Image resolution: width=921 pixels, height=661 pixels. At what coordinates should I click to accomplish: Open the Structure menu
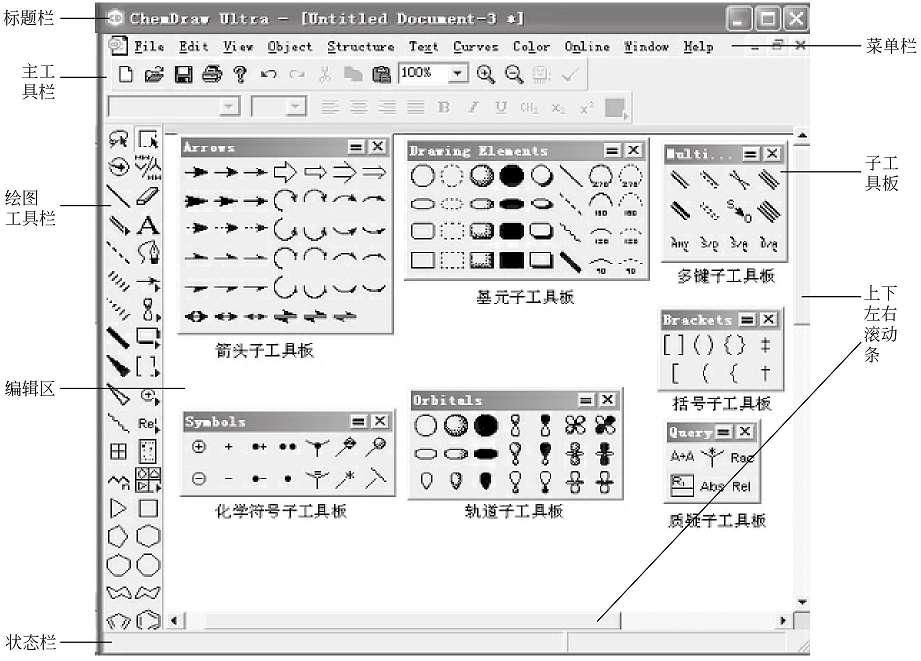point(360,46)
